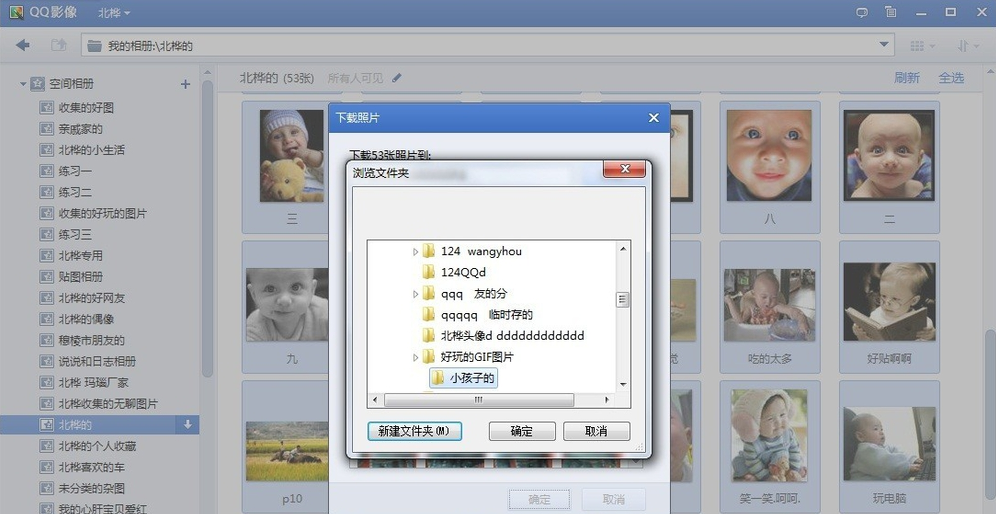Open the feedback speech bubble icon

(862, 12)
